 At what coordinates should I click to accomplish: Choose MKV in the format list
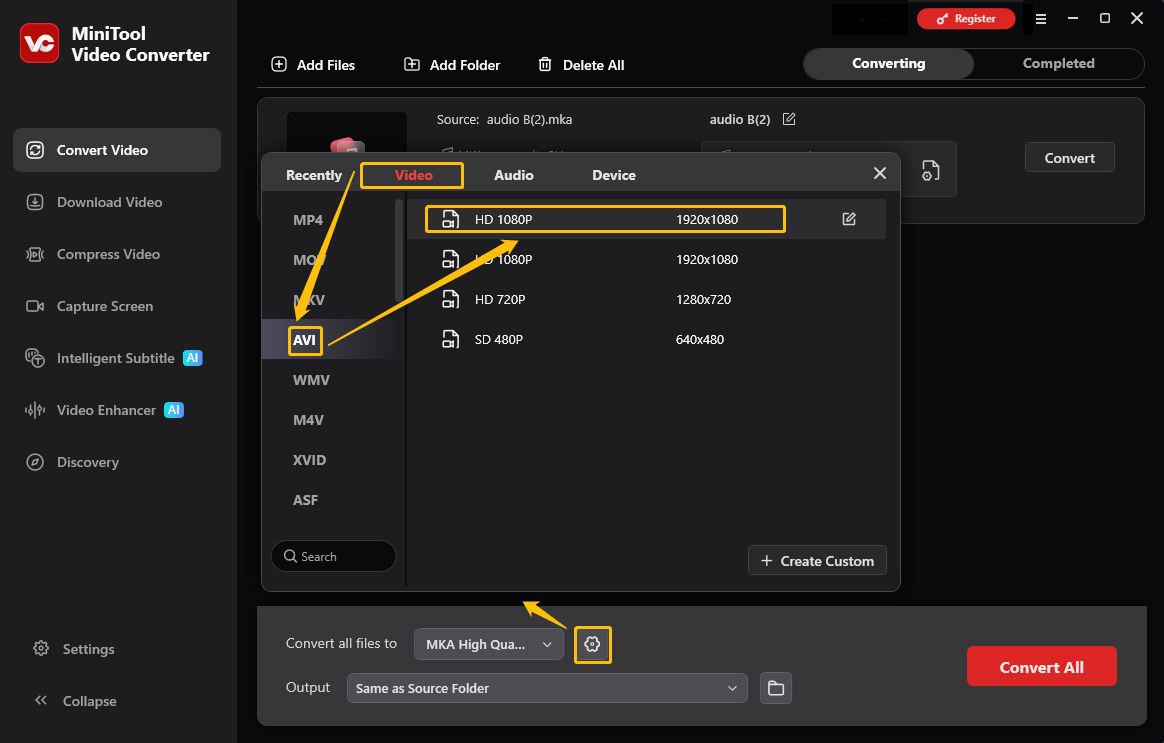[x=308, y=300]
